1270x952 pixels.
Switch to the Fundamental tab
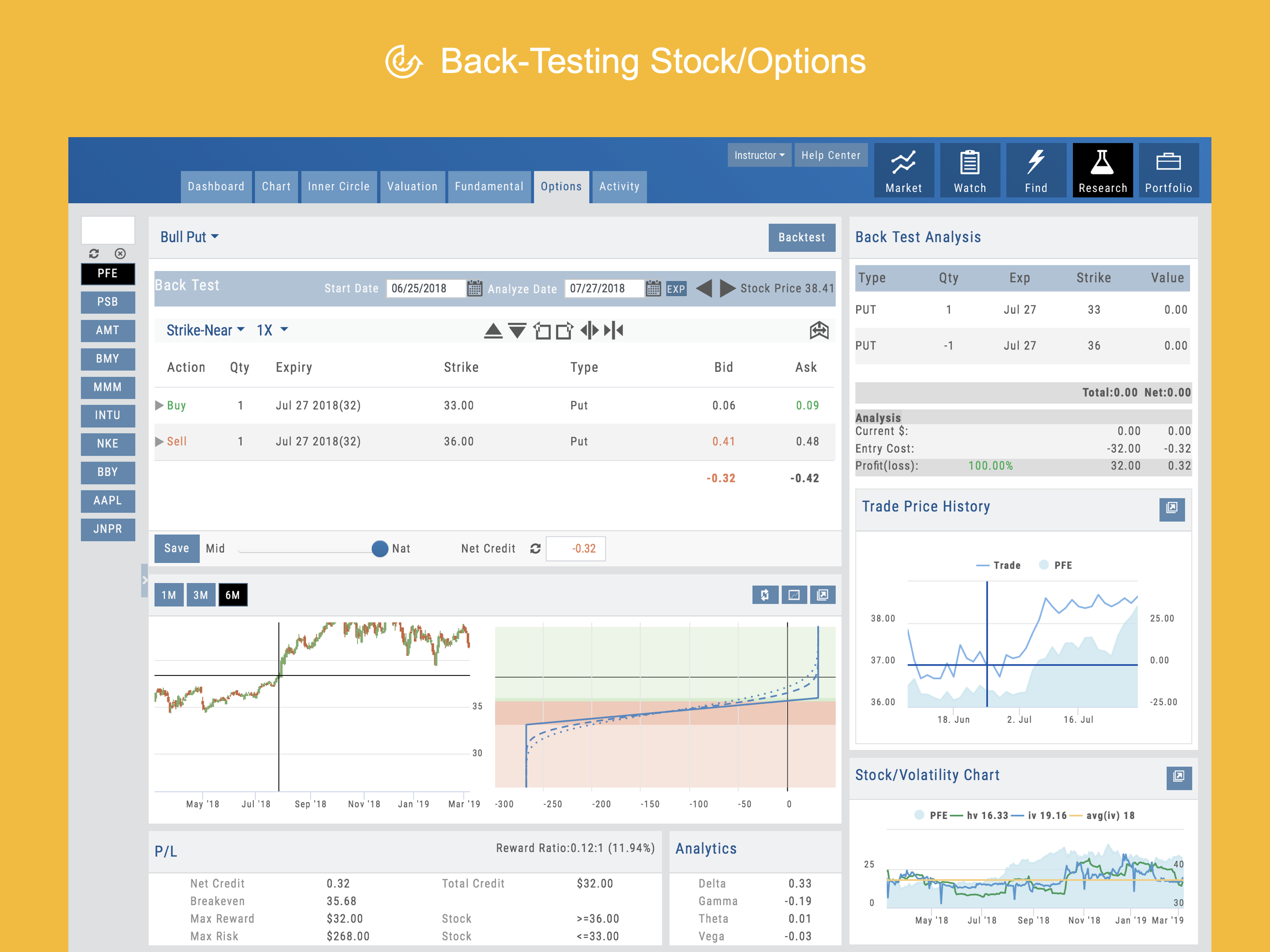tap(489, 186)
